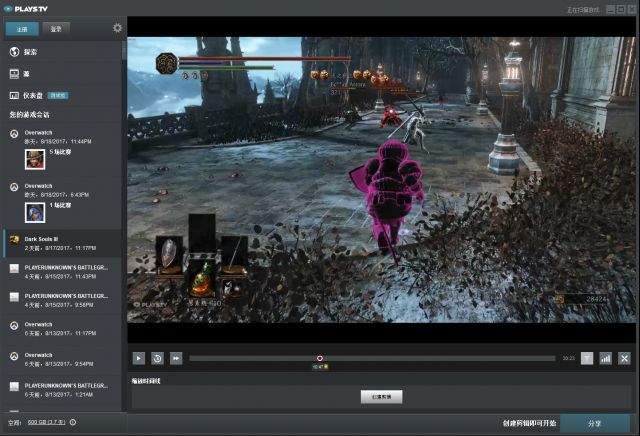Click the filter funnel icon

[587, 358]
